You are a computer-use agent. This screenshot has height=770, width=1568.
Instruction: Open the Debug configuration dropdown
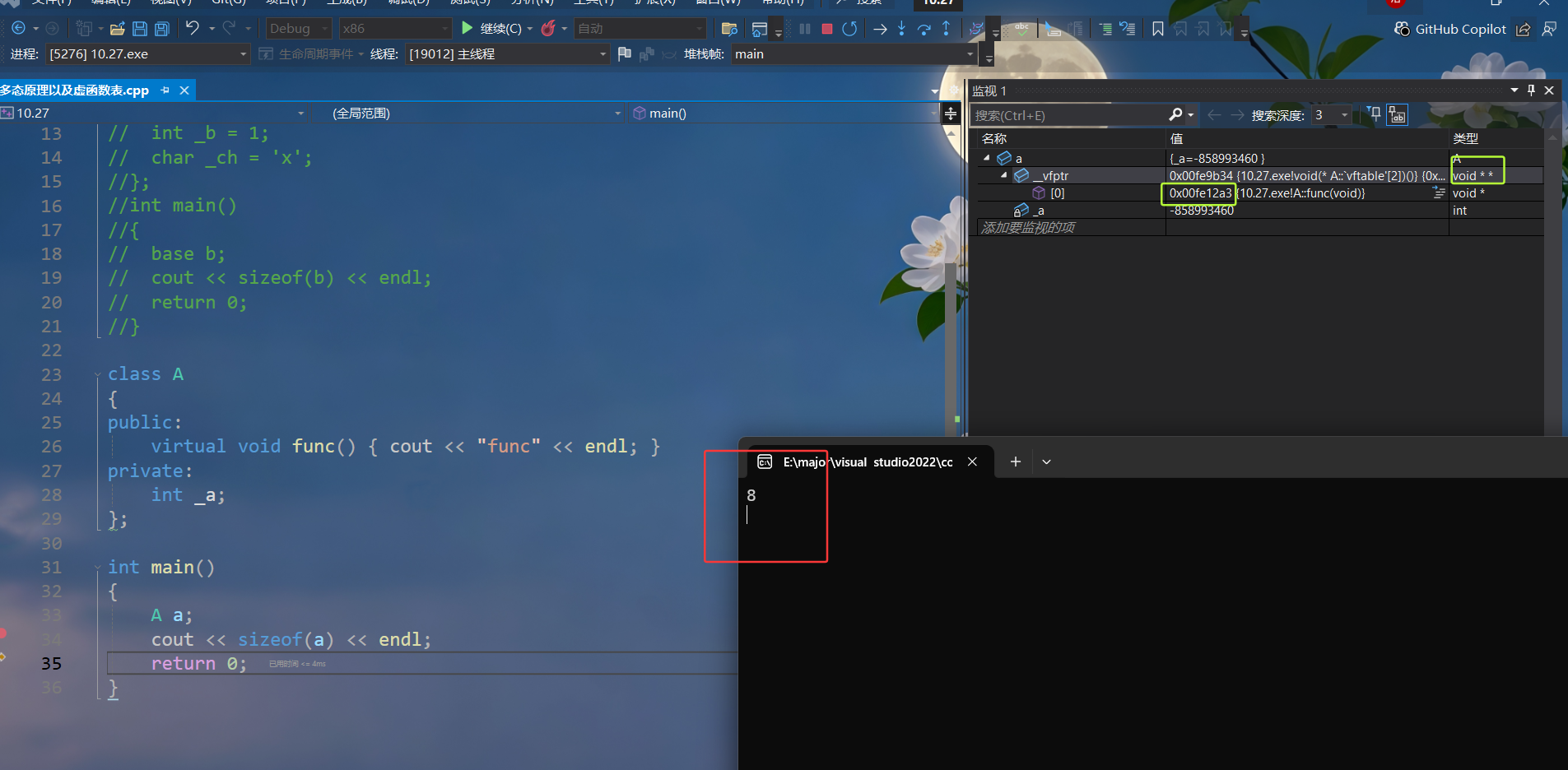tap(299, 29)
